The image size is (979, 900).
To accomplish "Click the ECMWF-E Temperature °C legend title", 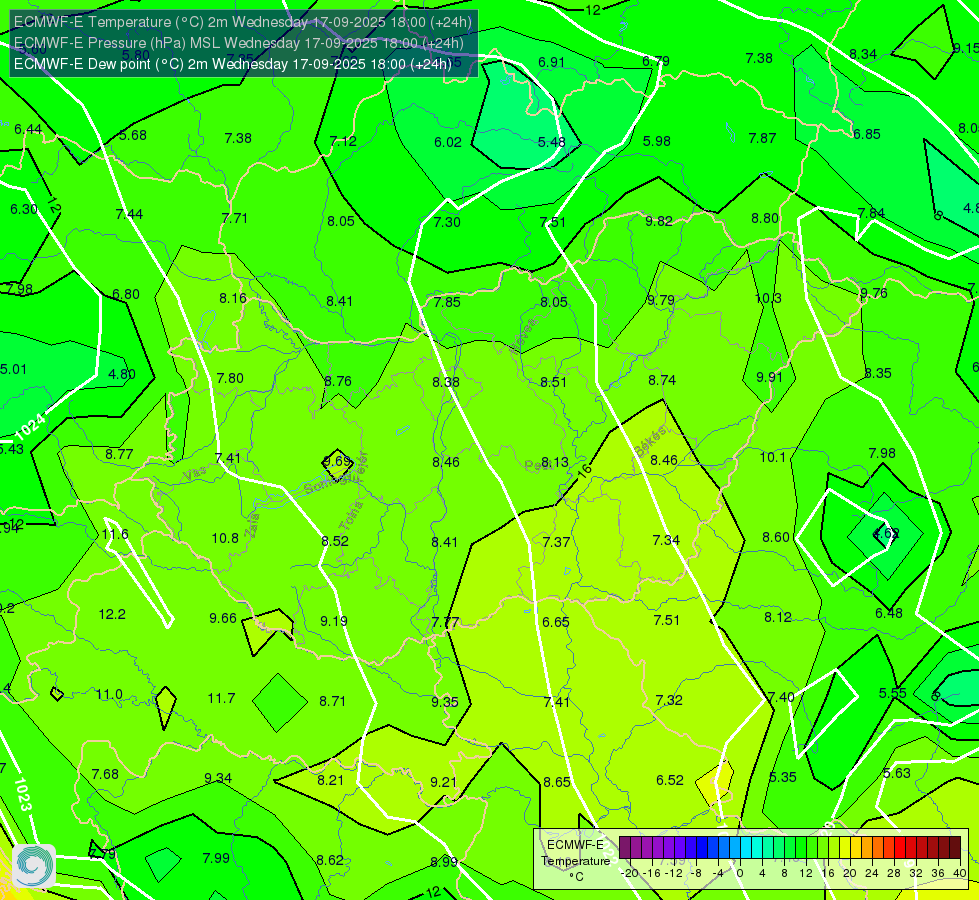I will [x=576, y=861].
